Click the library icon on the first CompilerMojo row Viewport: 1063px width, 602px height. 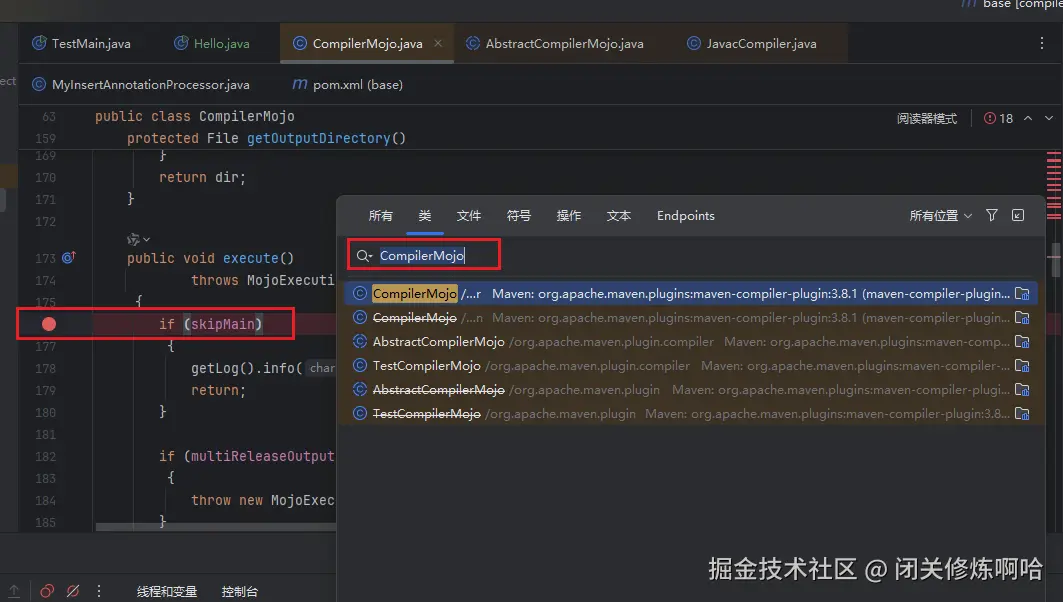tap(1022, 294)
